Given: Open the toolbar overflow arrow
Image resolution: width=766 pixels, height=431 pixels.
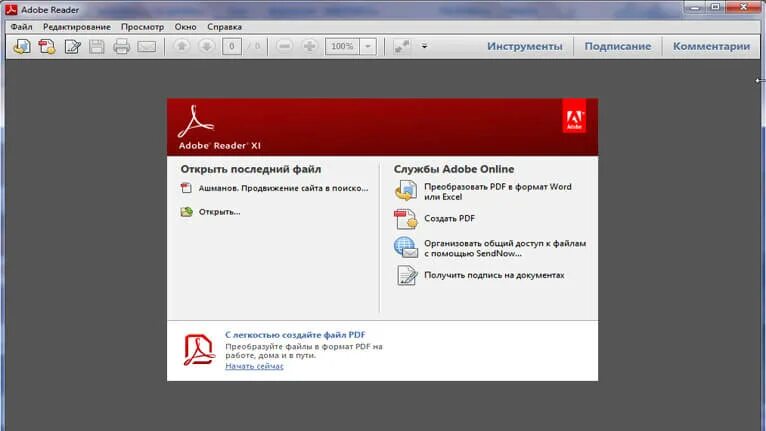Looking at the screenshot, I should [x=425, y=46].
